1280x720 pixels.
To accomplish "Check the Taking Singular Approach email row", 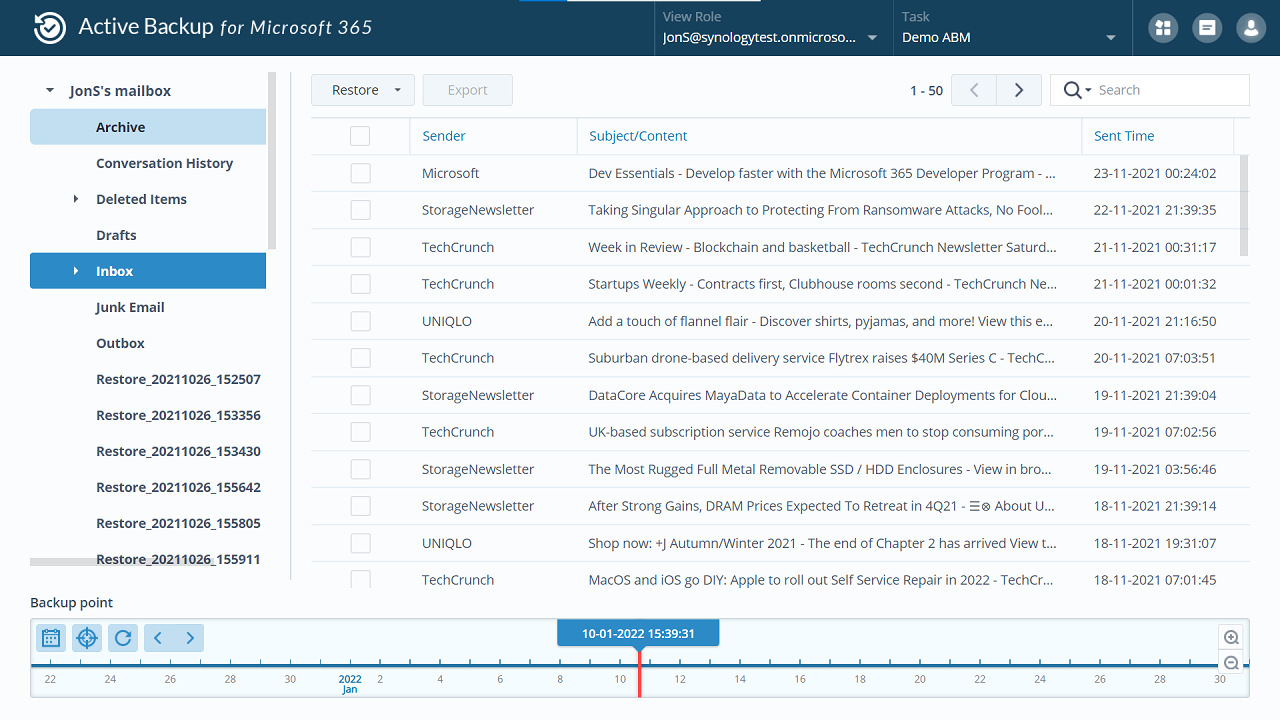I will click(360, 210).
